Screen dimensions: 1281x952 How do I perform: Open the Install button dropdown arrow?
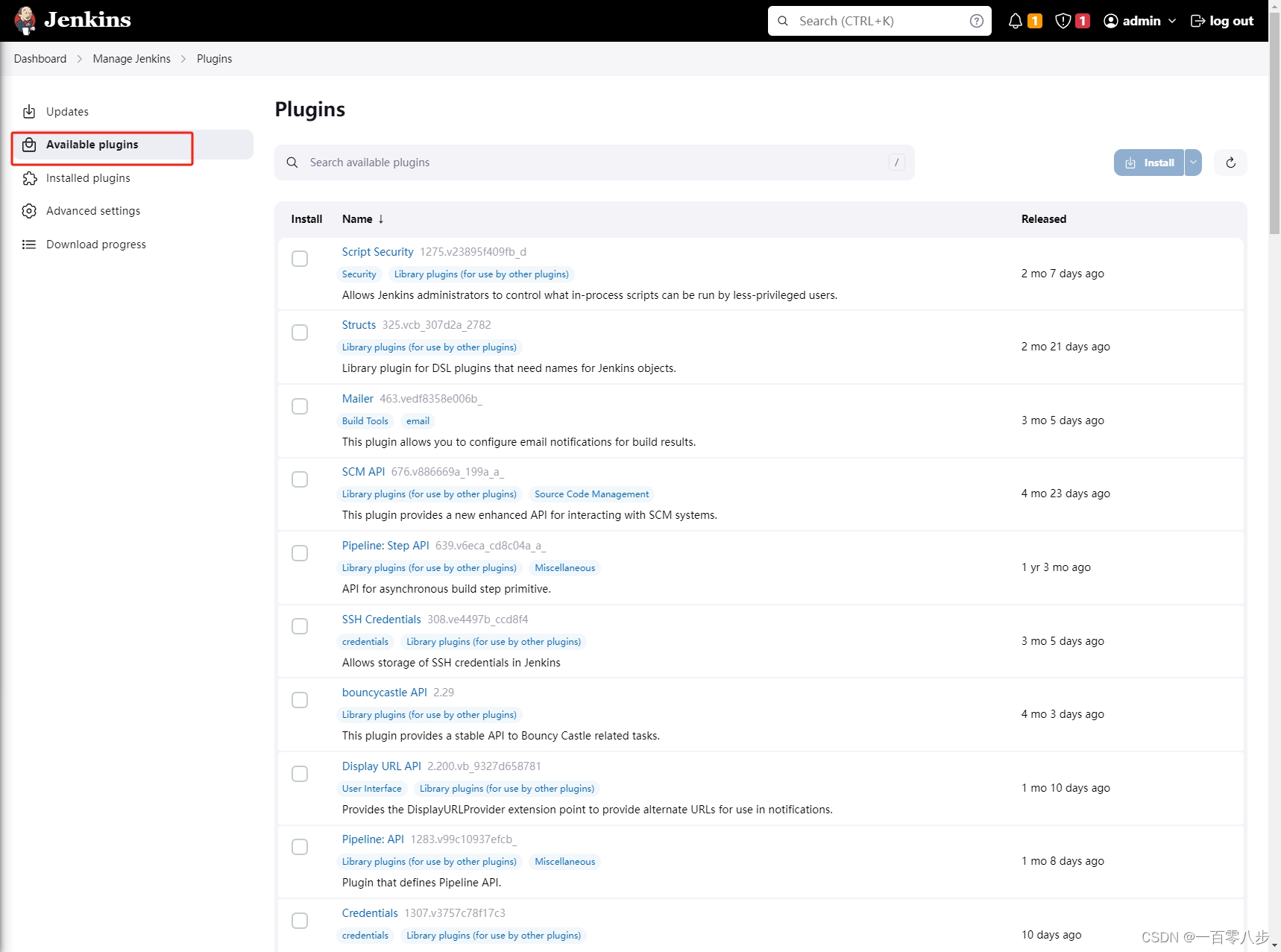(x=1193, y=162)
